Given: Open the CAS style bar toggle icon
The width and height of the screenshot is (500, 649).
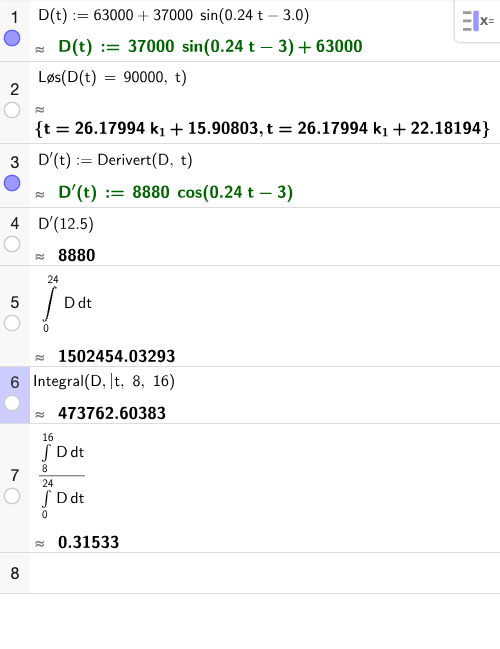Looking at the screenshot, I should [x=478, y=21].
